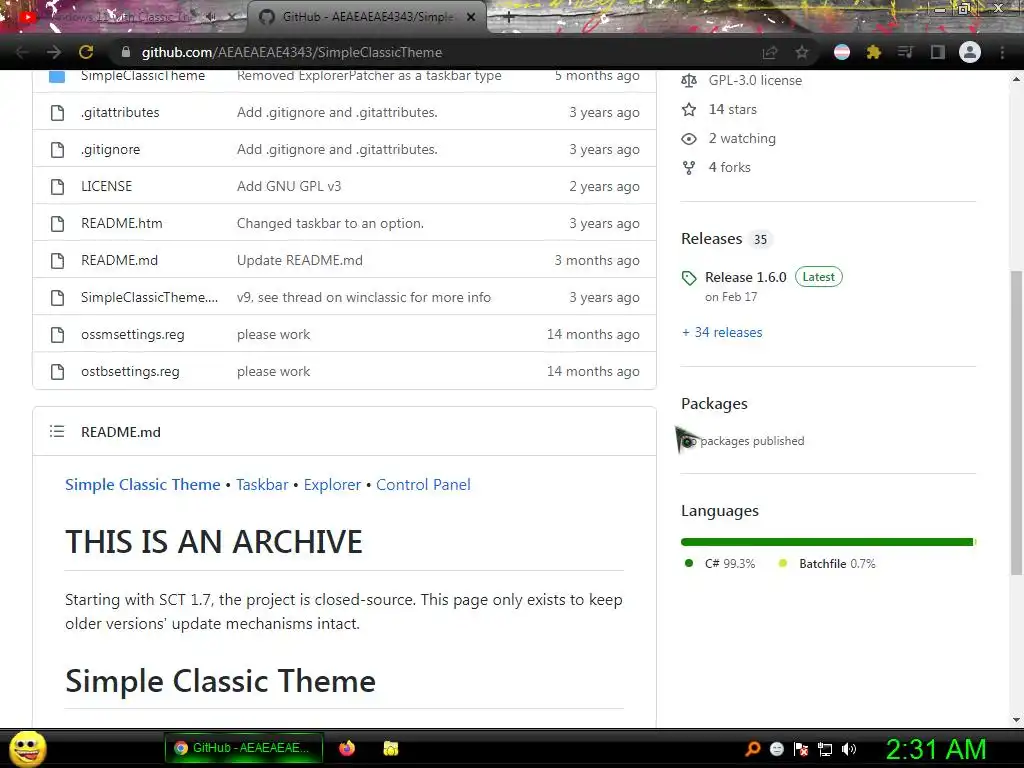This screenshot has width=1024, height=768.
Task: Open a new browser tab
Action: 509,17
